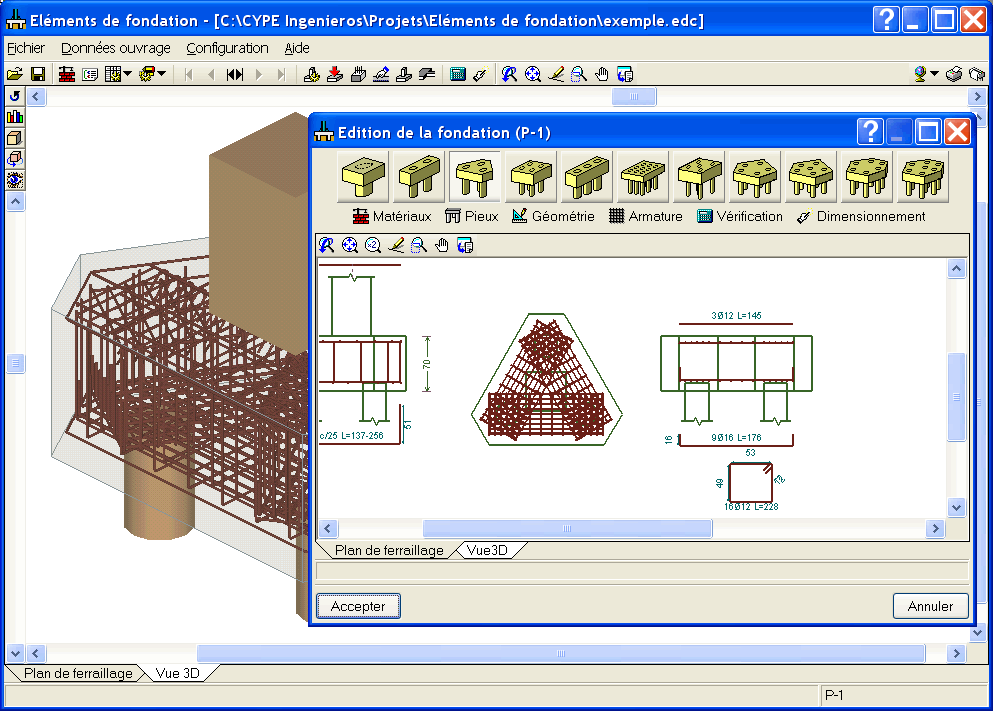Go to first element navigation arrow

(188, 74)
